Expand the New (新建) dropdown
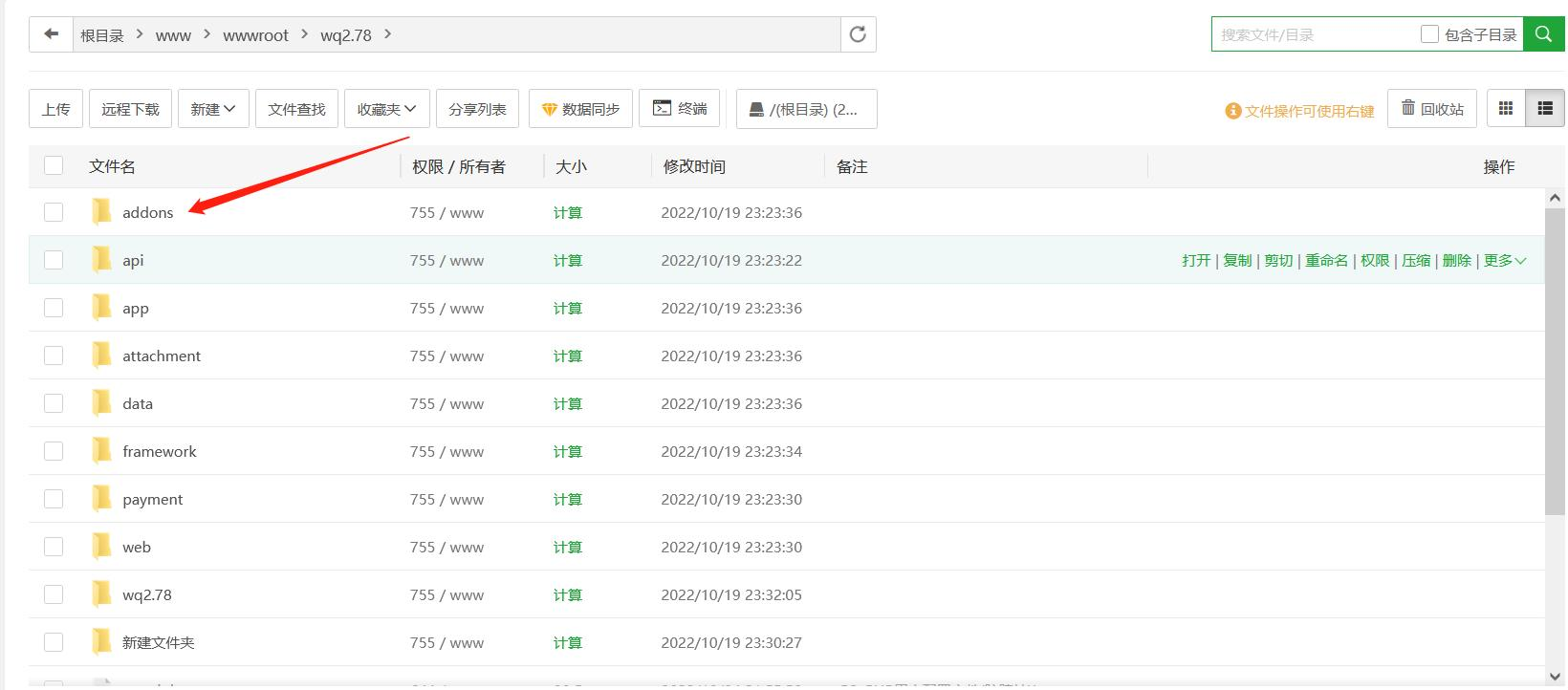Viewport: 1568px width, 690px height. (213, 109)
